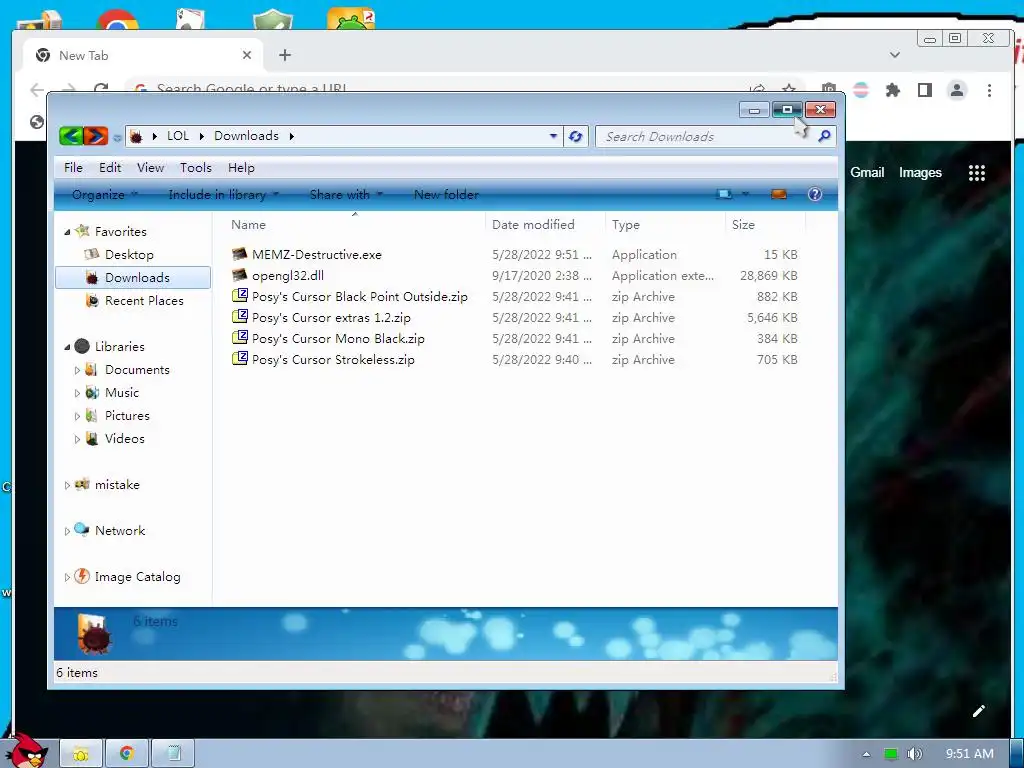Create a New folder
This screenshot has width=1024, height=768.
pyautogui.click(x=446, y=195)
